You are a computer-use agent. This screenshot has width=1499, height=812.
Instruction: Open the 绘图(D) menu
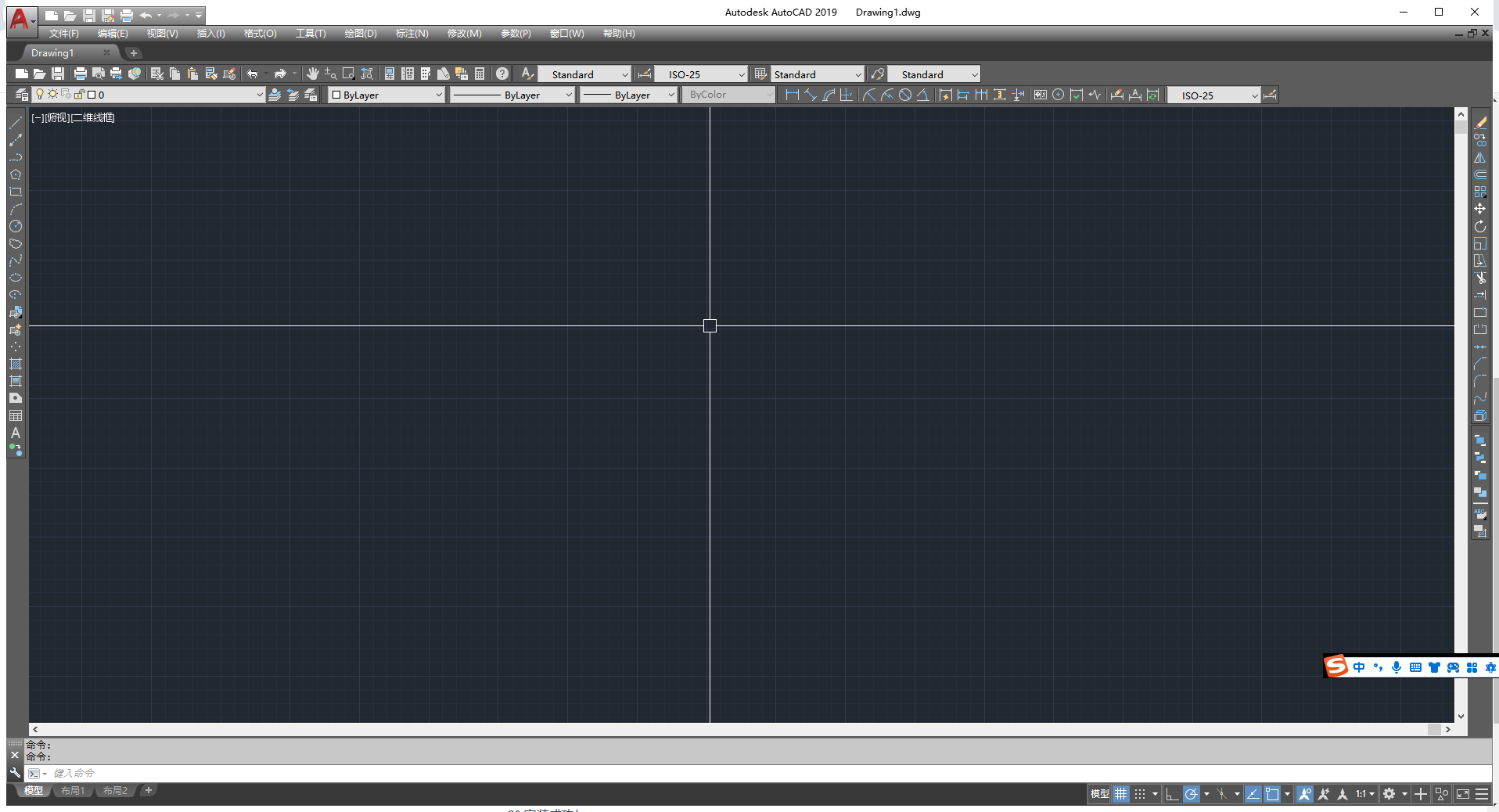361,34
